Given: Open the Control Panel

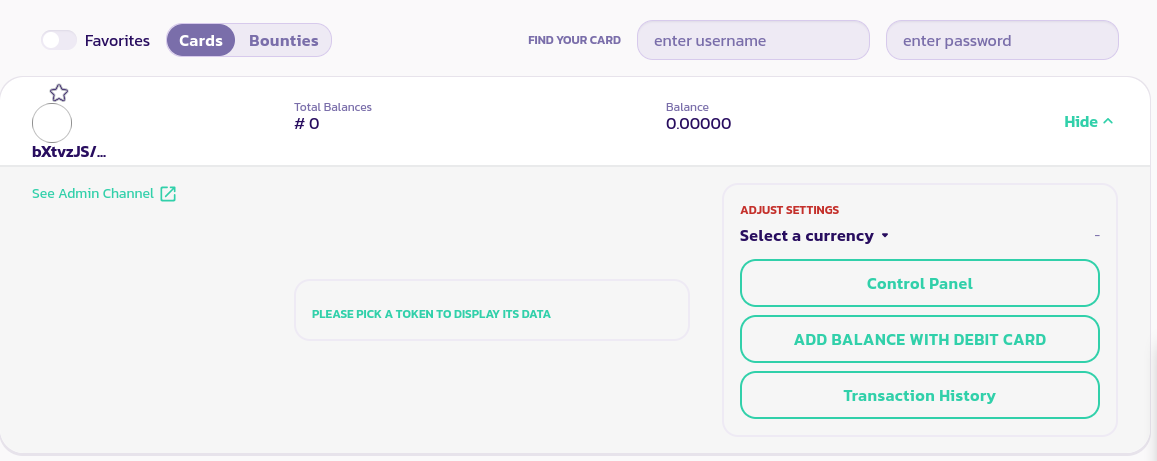Looking at the screenshot, I should click(919, 283).
